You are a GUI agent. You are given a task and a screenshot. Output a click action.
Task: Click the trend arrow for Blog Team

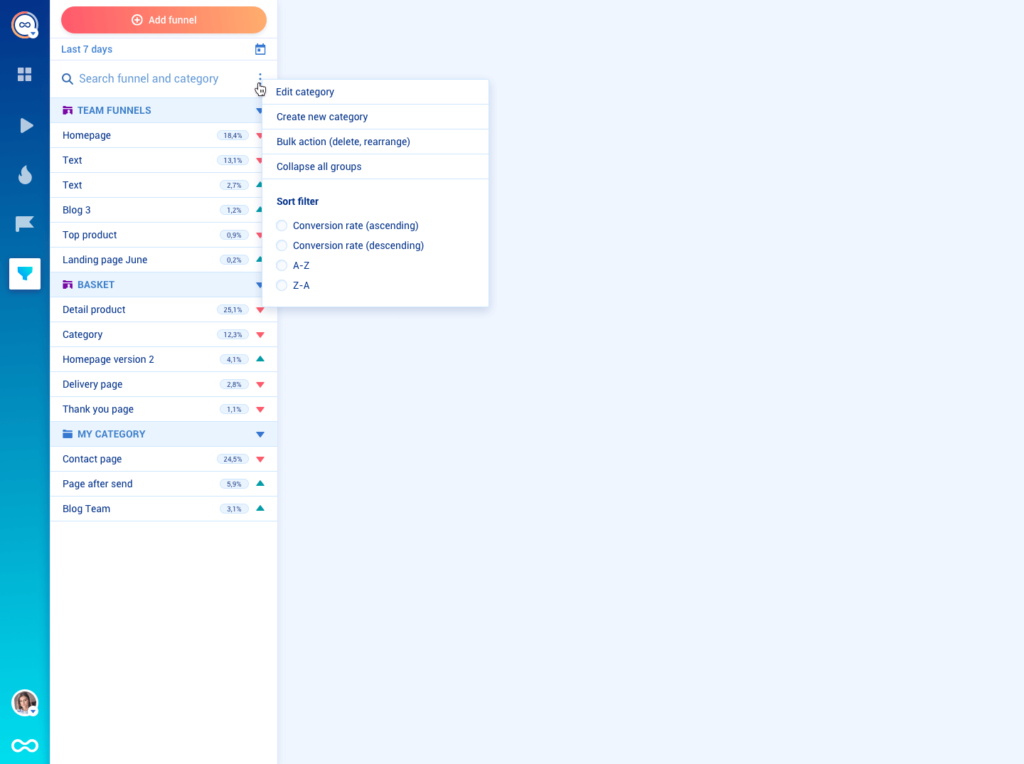click(260, 509)
